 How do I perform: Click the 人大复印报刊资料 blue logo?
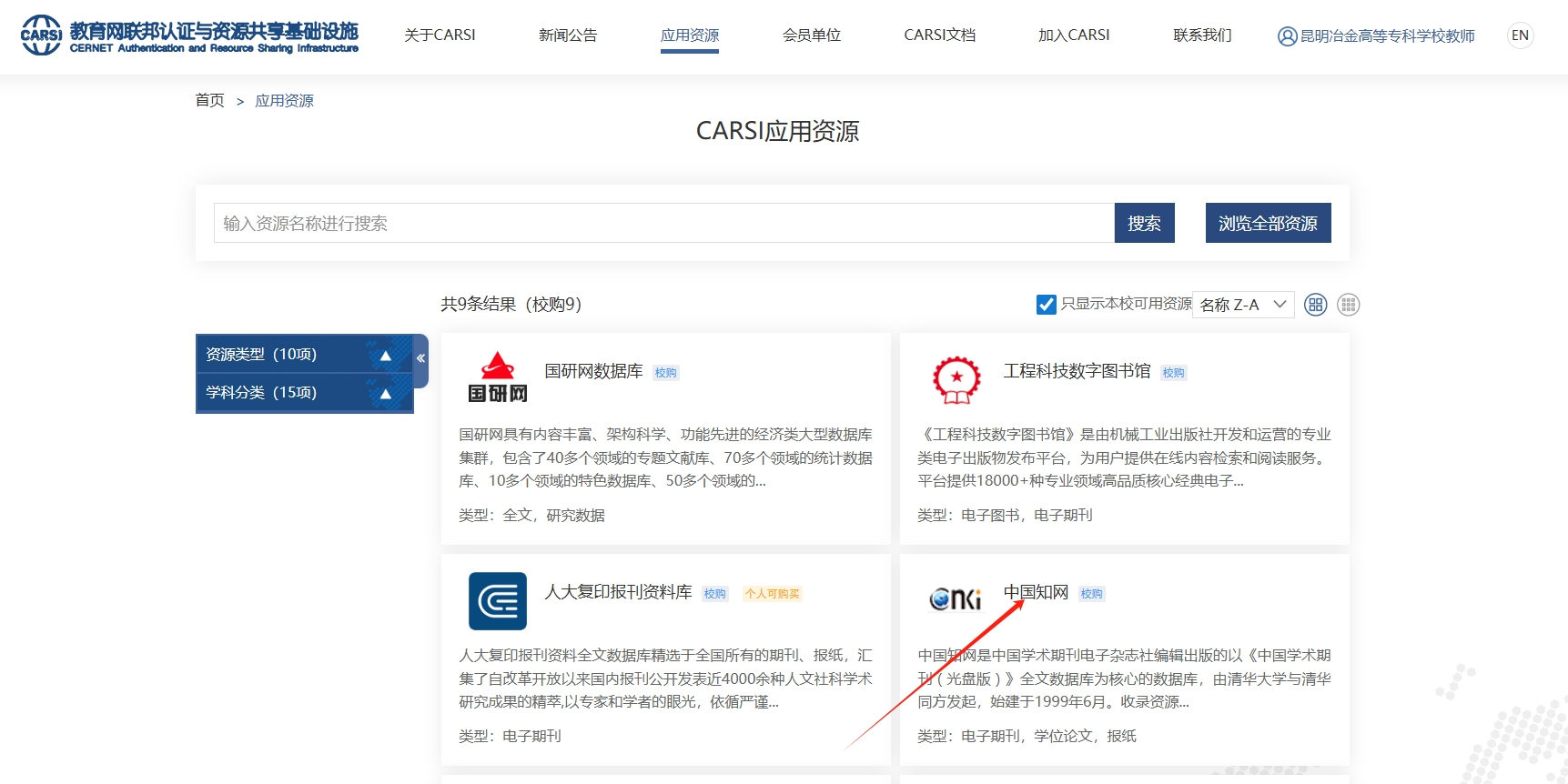point(498,601)
